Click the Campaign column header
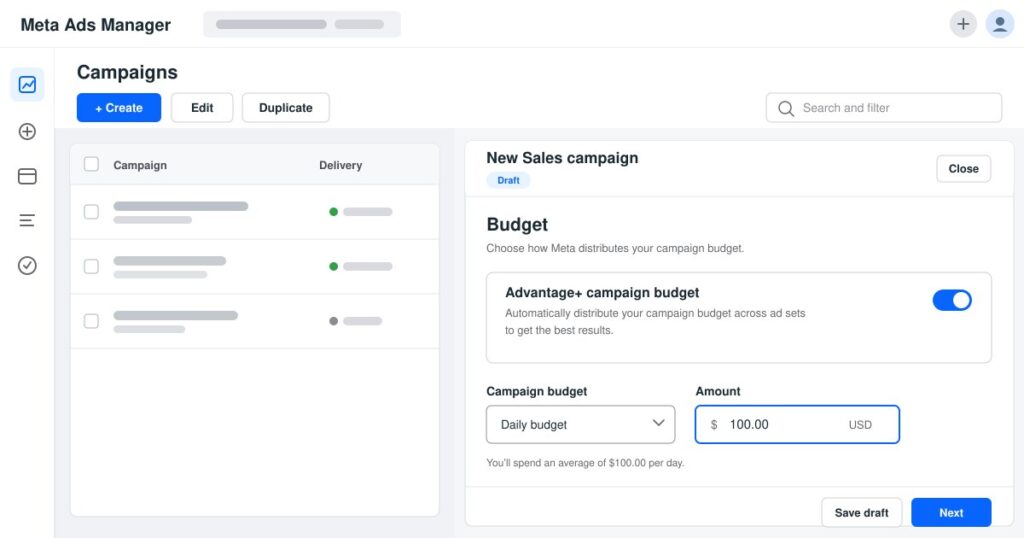This screenshot has height=538, width=1024. click(140, 165)
